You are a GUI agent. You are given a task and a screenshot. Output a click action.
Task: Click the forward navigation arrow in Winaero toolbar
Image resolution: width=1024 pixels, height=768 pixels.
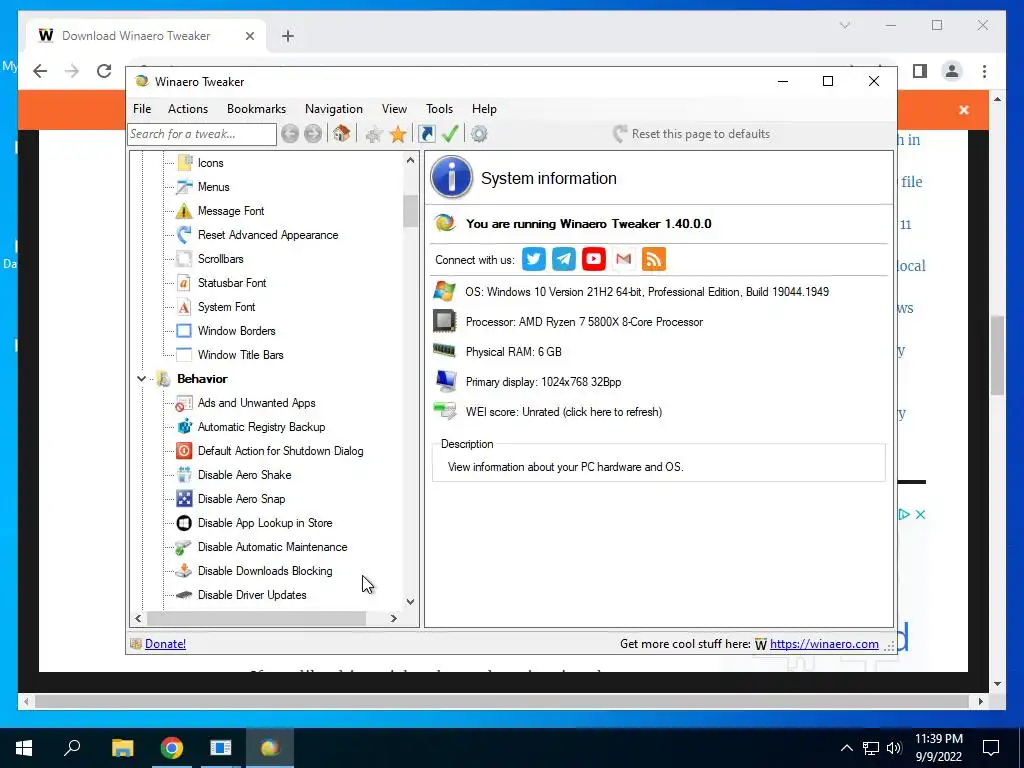point(313,134)
